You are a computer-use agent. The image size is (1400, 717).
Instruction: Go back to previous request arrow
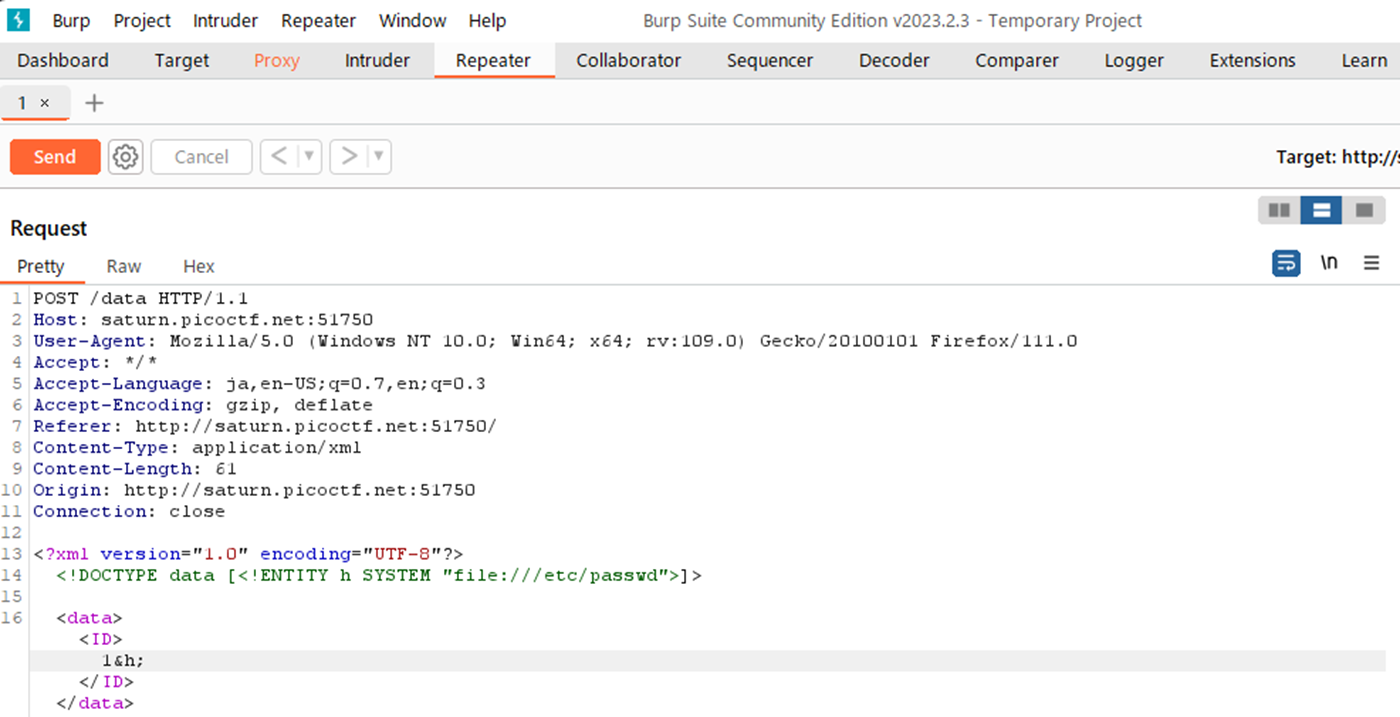[x=279, y=157]
